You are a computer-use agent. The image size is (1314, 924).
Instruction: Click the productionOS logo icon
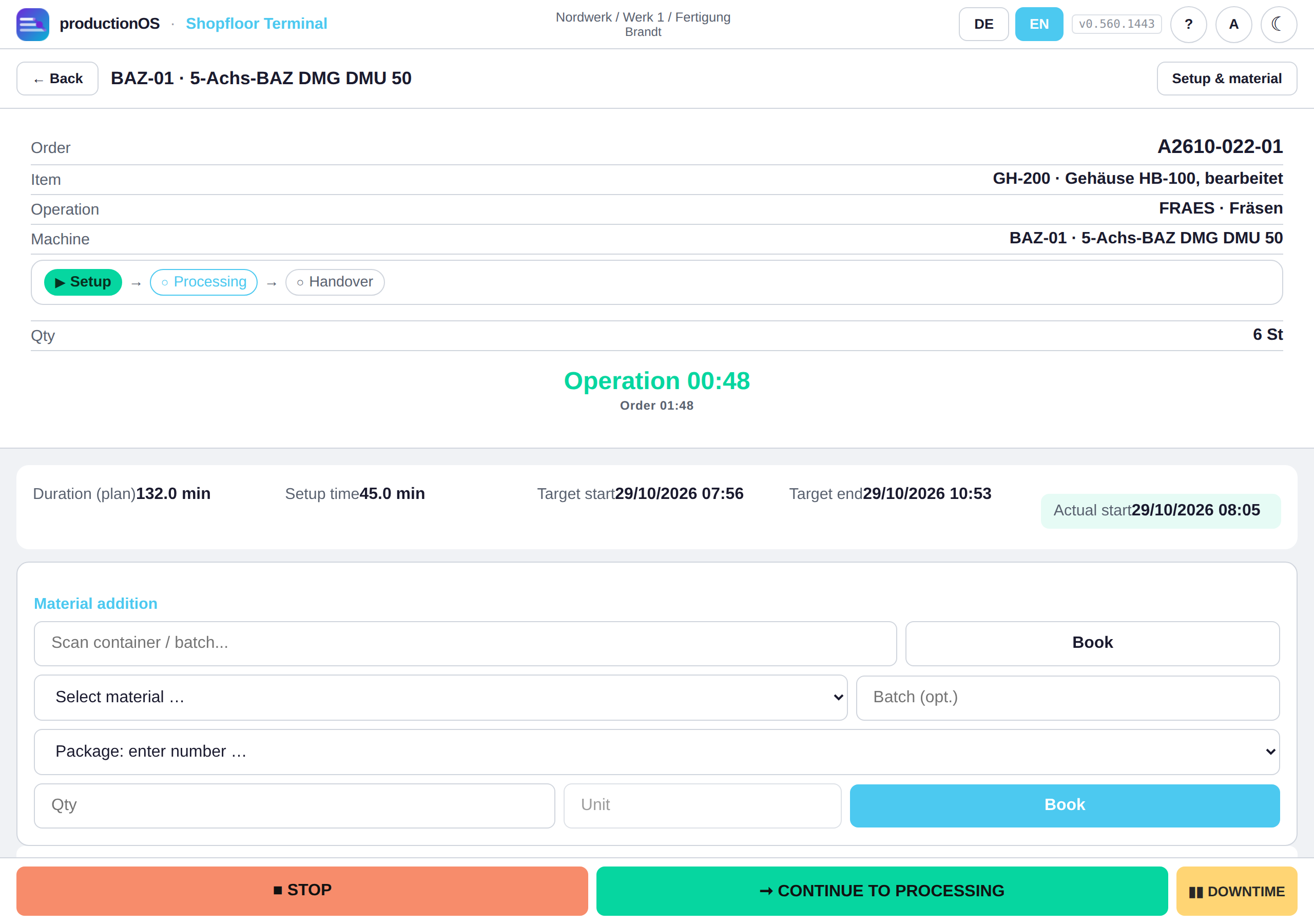click(x=33, y=24)
